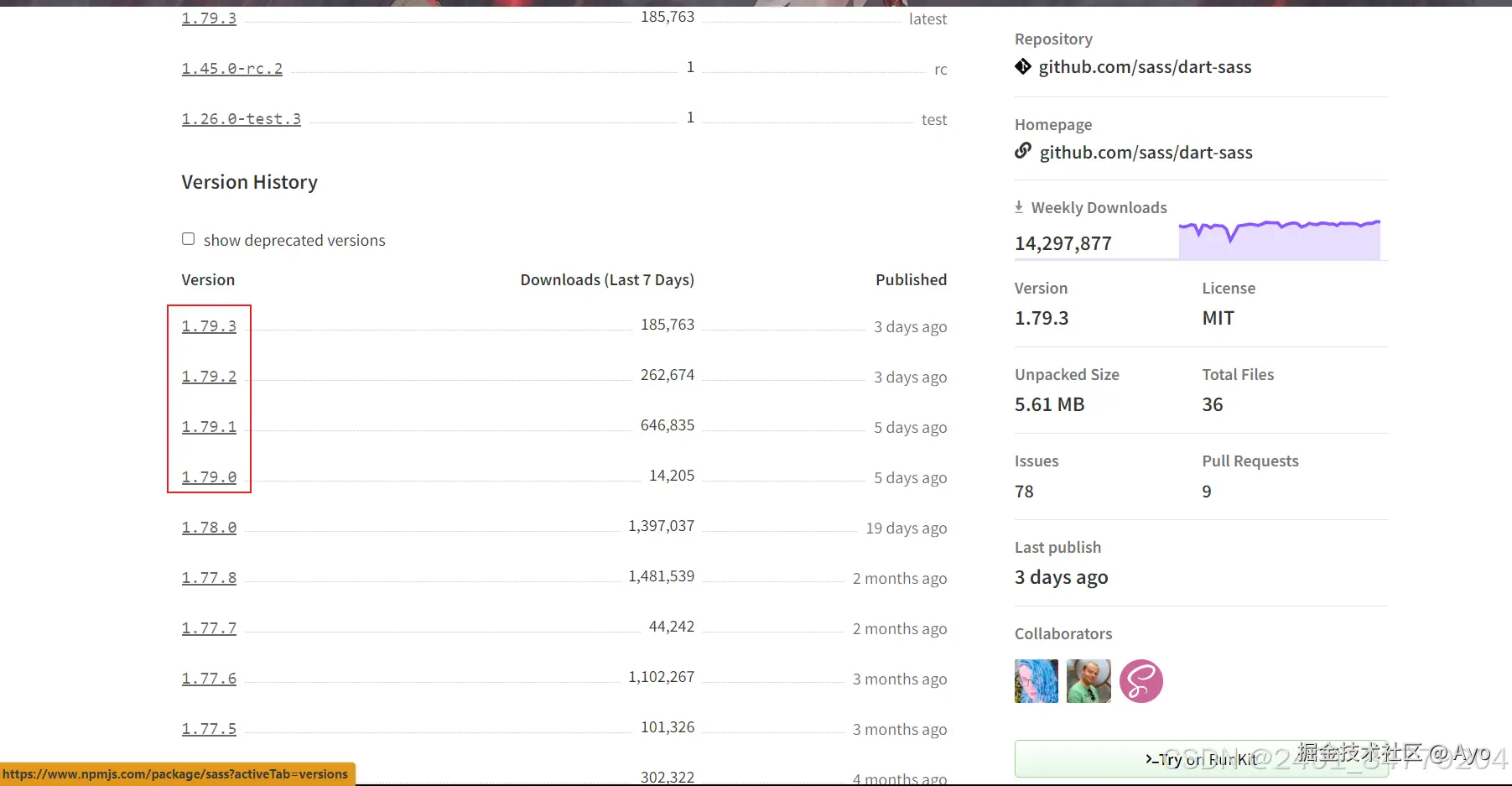Click the weekly downloads arrow icon

point(1019,207)
